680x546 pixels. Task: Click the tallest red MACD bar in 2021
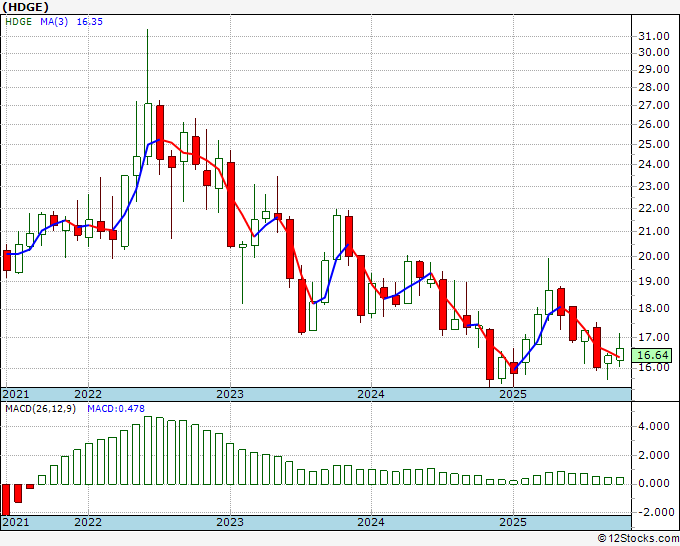(x=6, y=499)
